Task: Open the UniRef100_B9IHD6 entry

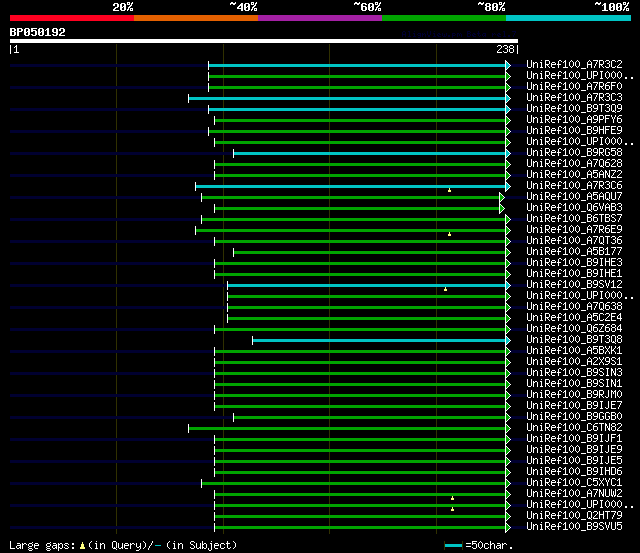Action: click(574, 472)
